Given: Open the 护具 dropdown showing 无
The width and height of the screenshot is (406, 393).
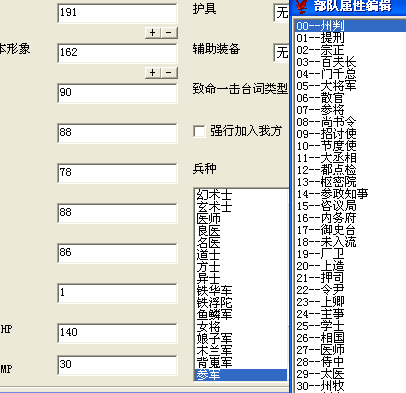Looking at the screenshot, I should point(281,13).
